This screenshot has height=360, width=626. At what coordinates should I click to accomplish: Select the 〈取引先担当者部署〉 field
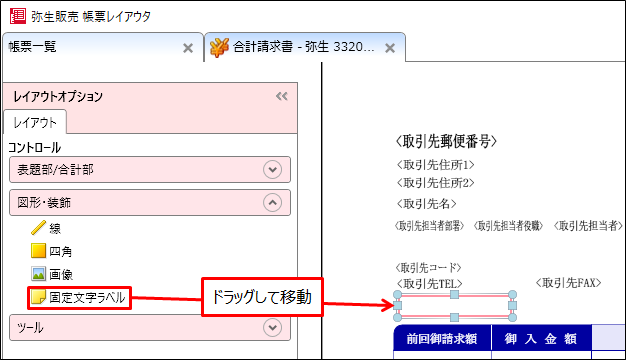point(429,226)
